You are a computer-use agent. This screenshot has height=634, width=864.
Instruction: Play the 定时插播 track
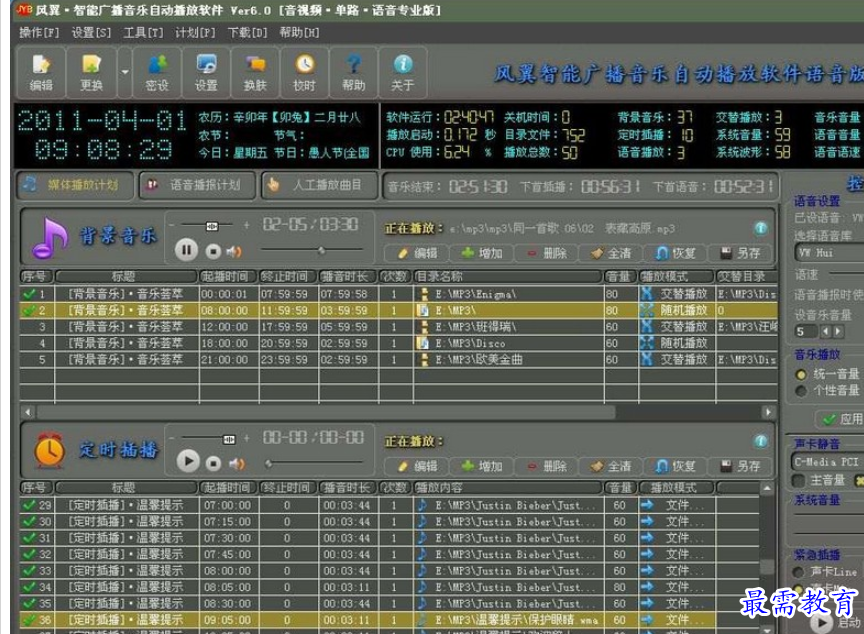click(x=188, y=461)
